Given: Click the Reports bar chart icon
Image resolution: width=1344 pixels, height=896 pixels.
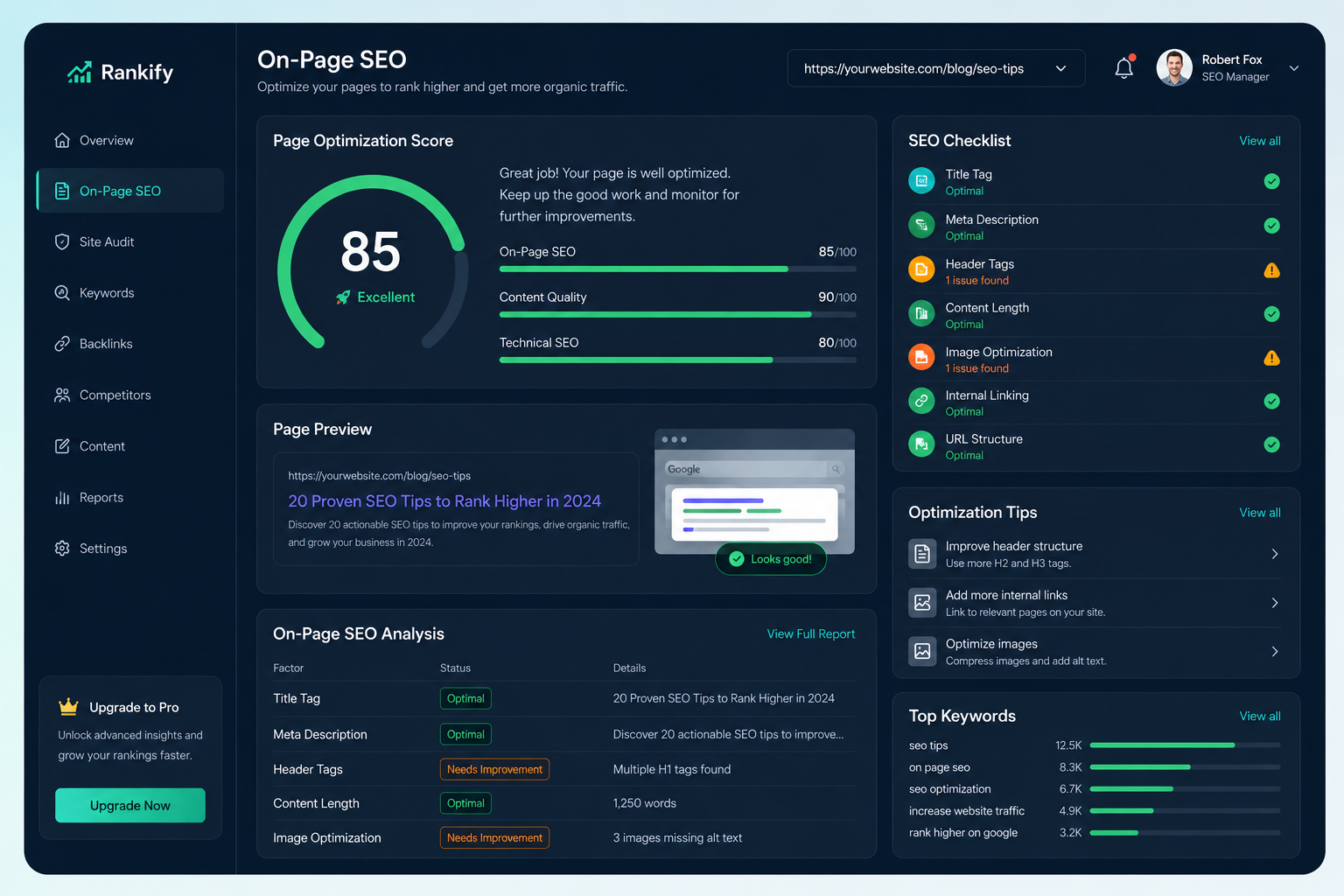Looking at the screenshot, I should 62,497.
